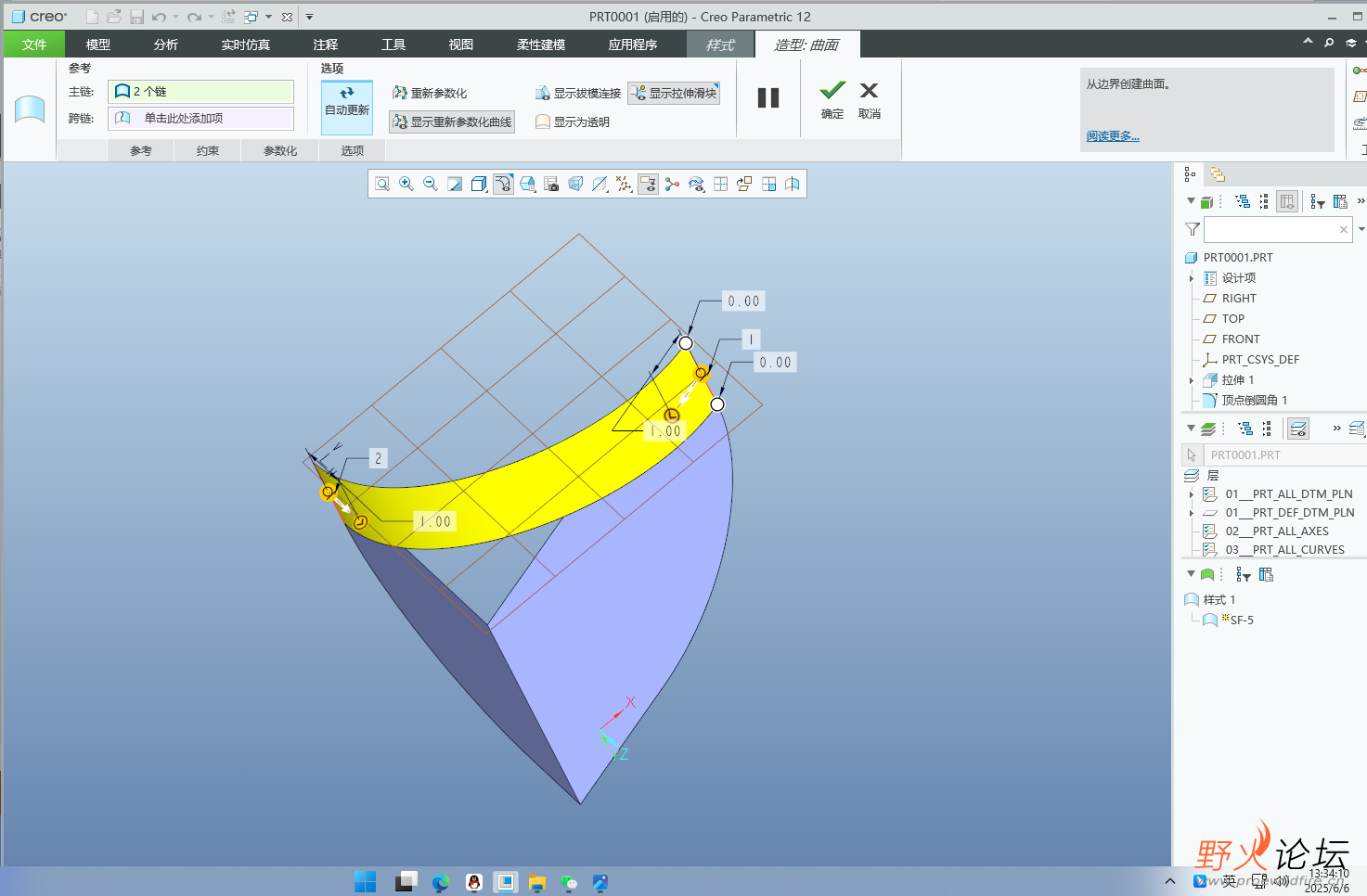1367x896 pixels.
Task: Click the Undo arrow in quick access toolbar
Action: coord(160,17)
